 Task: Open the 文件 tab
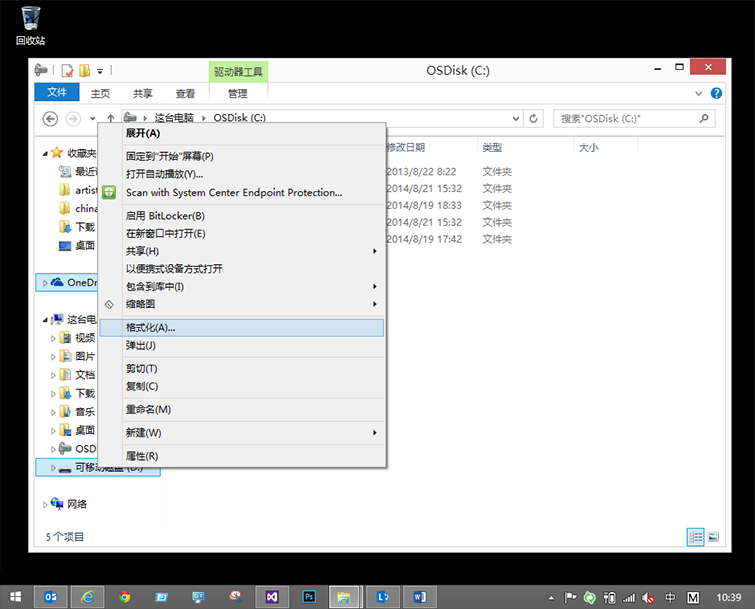coord(57,92)
